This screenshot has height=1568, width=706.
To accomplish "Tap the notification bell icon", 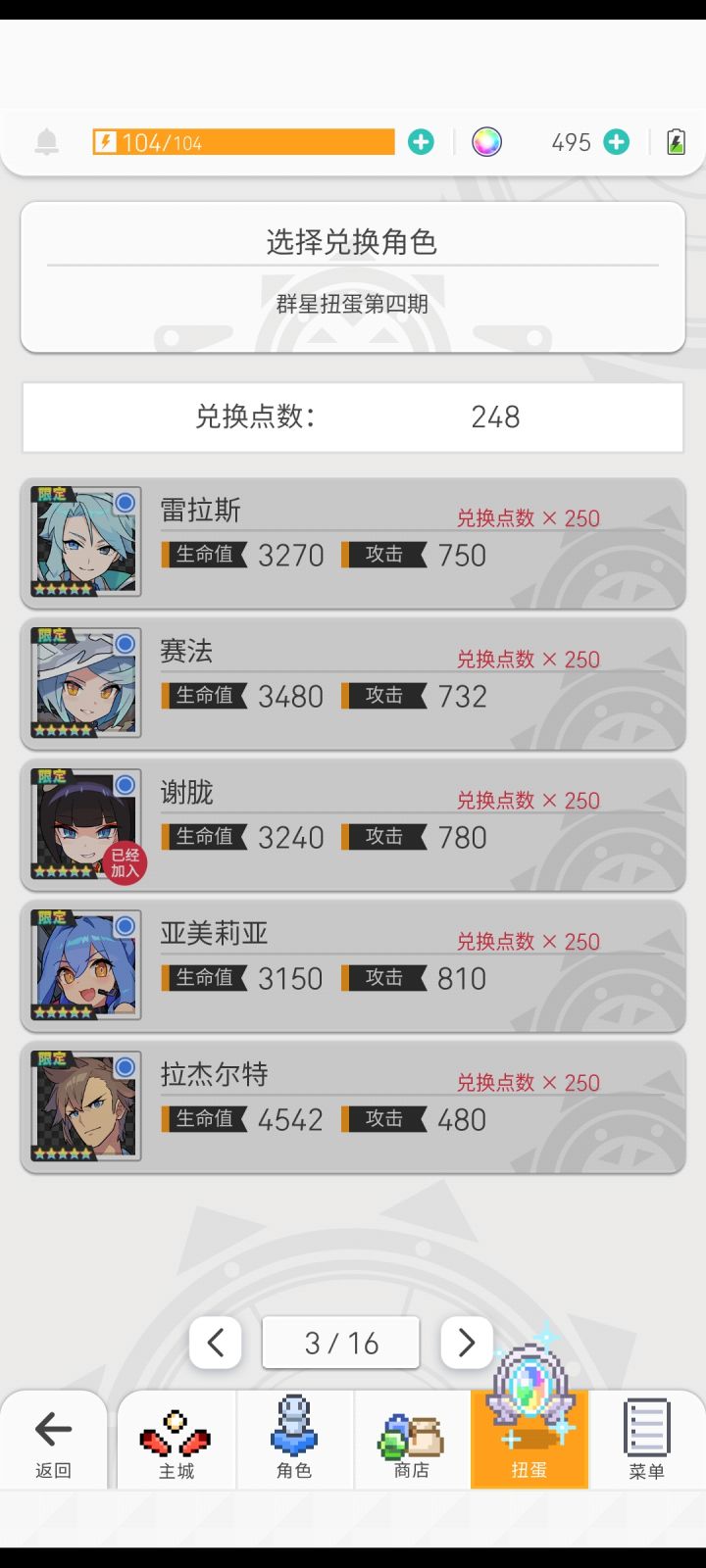I will click(46, 142).
